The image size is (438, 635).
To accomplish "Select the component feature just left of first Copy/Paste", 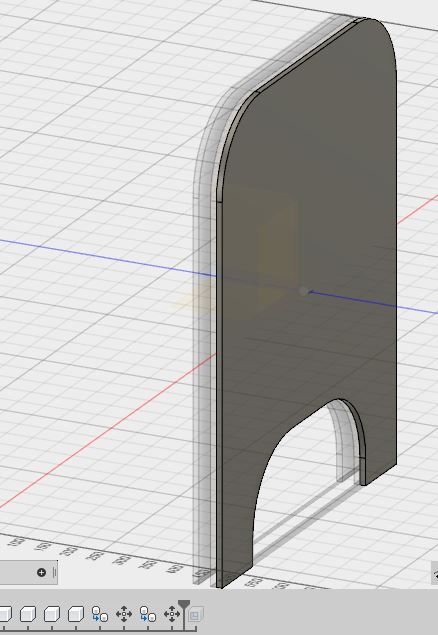I will (76, 614).
